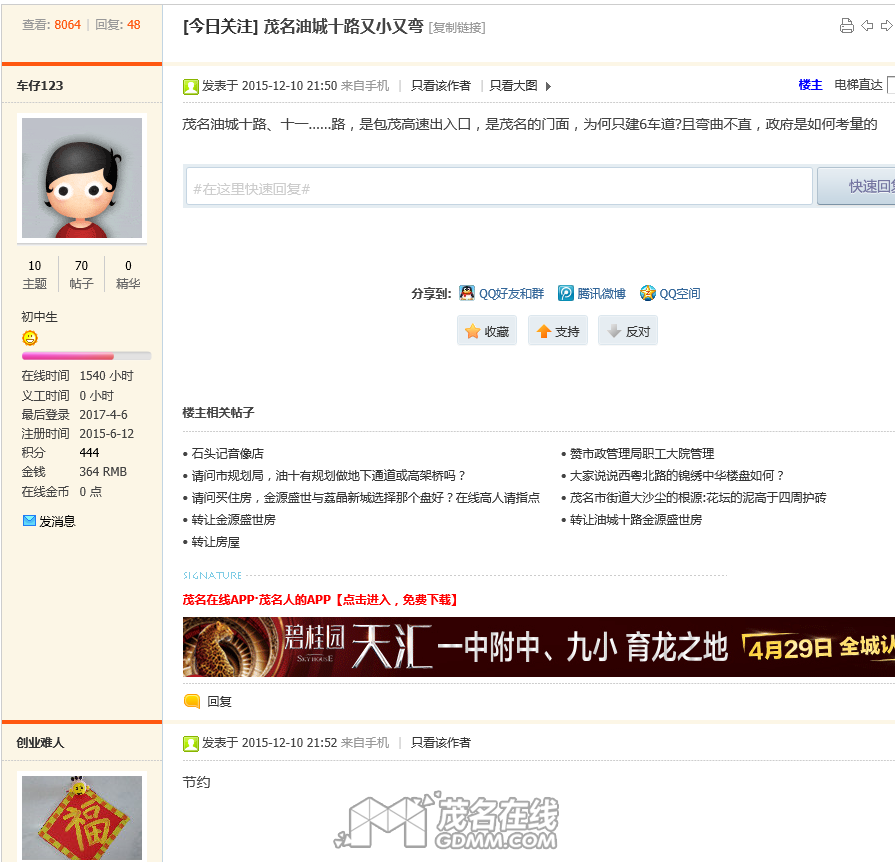Screen dimensions: 895x862
Task: Click the [今日关注] category tag
Action: 220,26
